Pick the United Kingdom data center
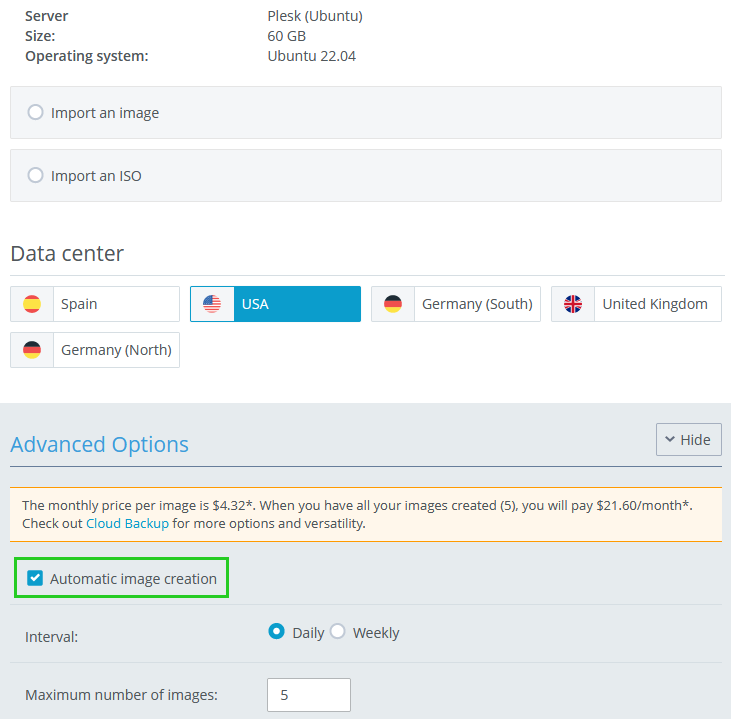Image resolution: width=731 pixels, height=719 pixels. [x=654, y=304]
